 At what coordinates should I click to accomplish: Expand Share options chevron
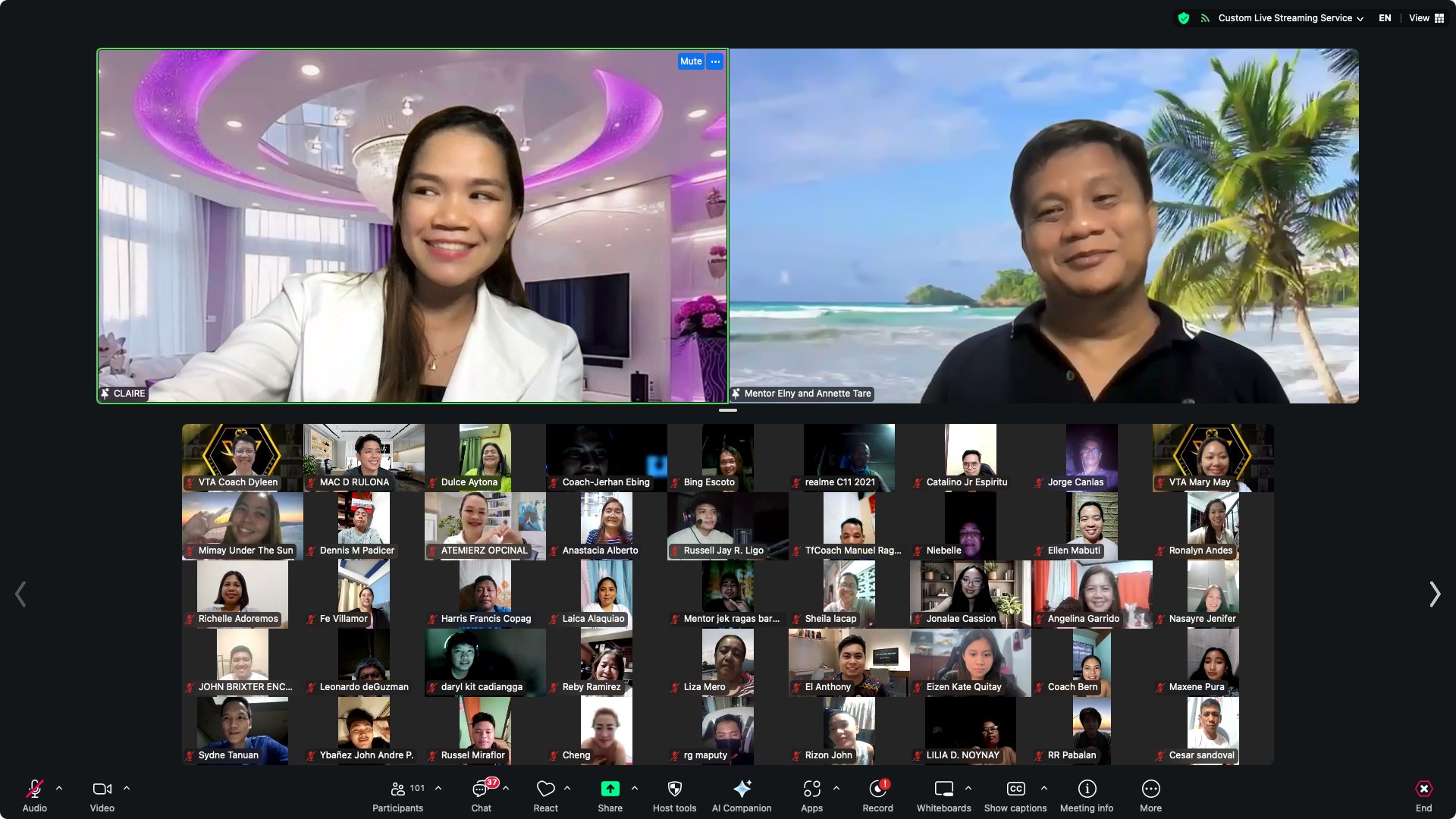(x=635, y=789)
